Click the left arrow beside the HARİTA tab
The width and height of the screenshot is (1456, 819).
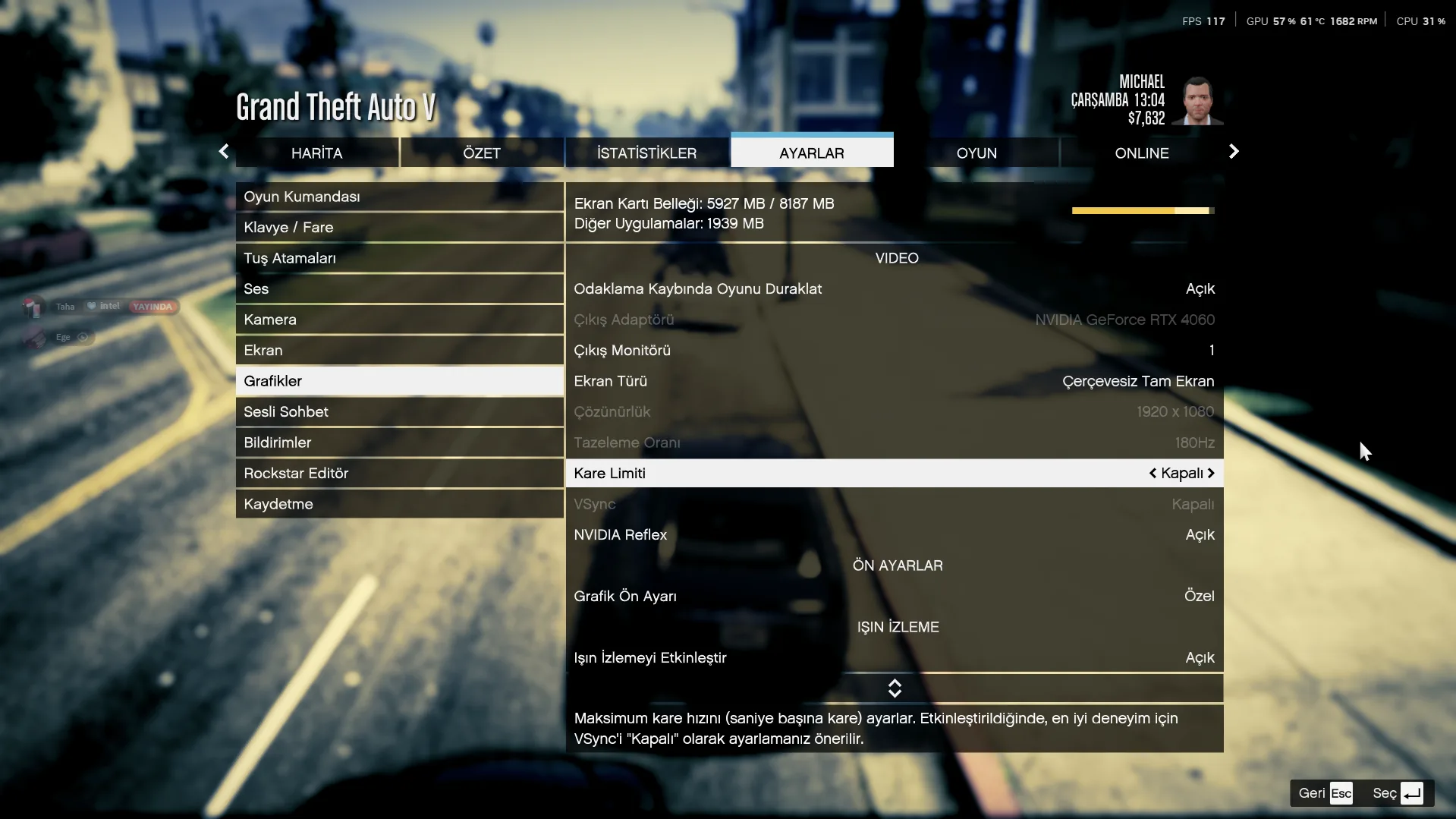click(x=224, y=152)
